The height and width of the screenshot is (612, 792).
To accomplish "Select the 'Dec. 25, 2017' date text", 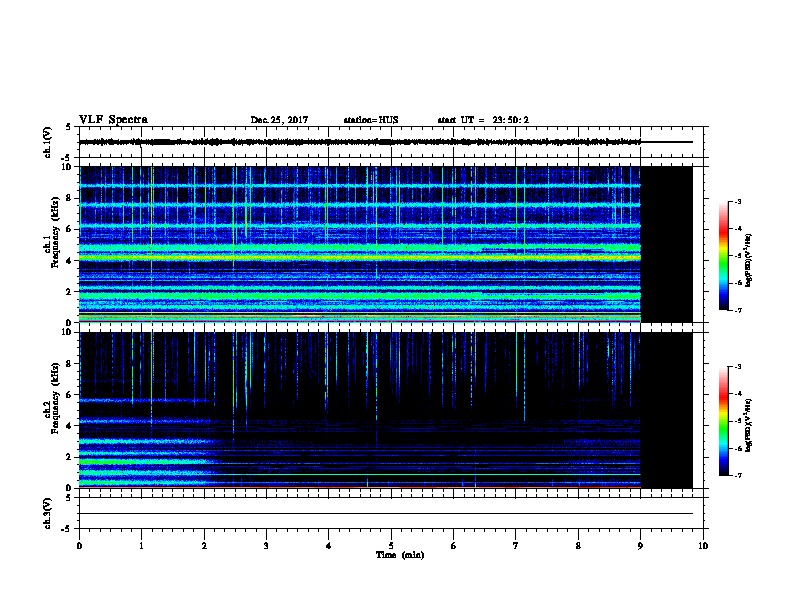I will (x=279, y=120).
